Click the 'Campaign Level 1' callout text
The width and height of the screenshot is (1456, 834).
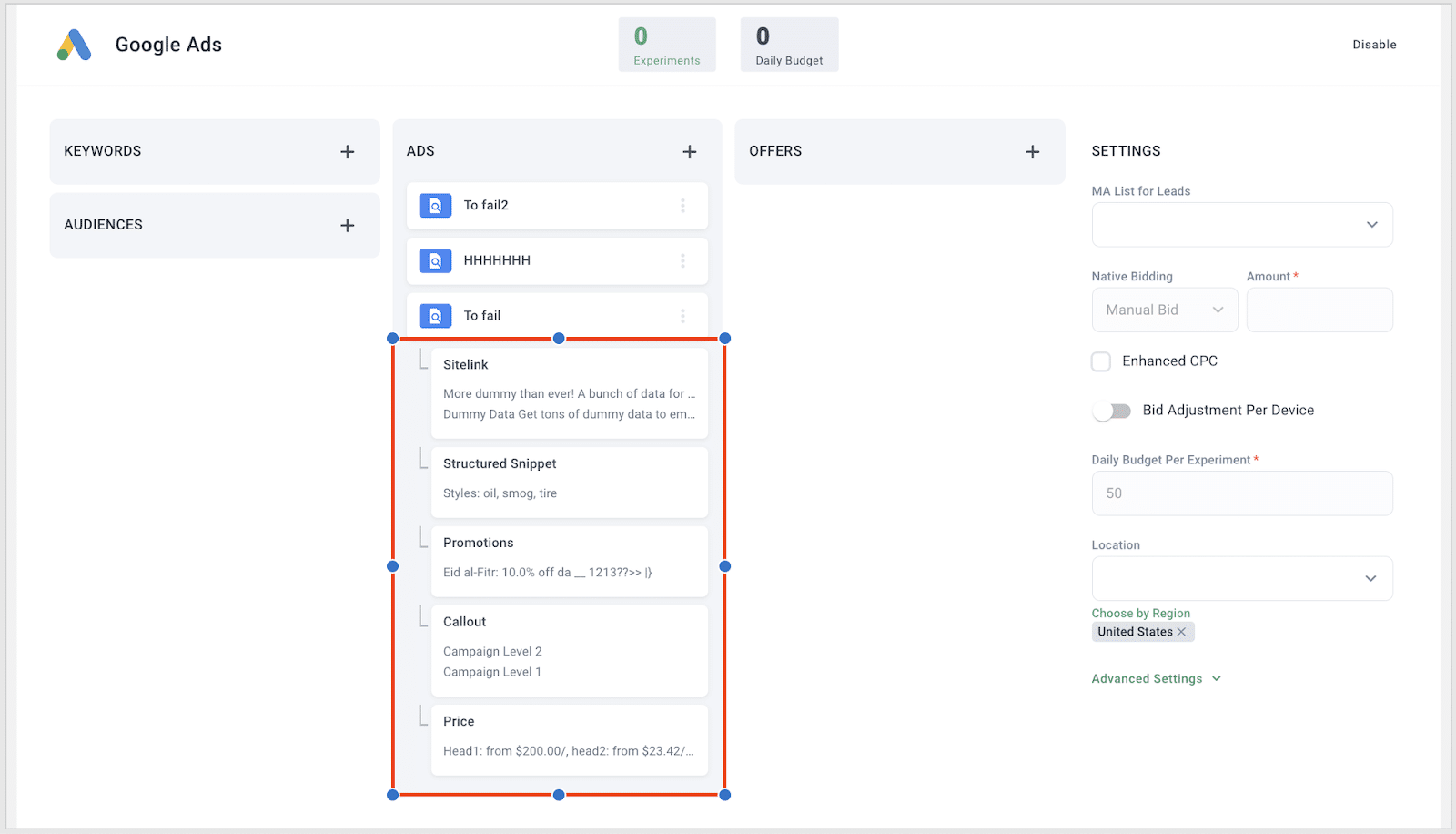coord(492,672)
